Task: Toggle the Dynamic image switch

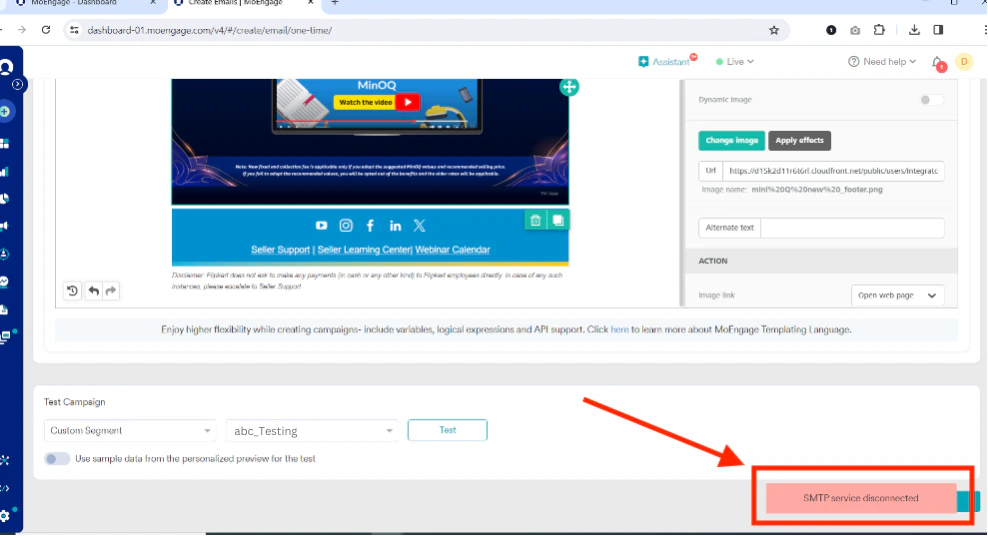Action: [931, 100]
